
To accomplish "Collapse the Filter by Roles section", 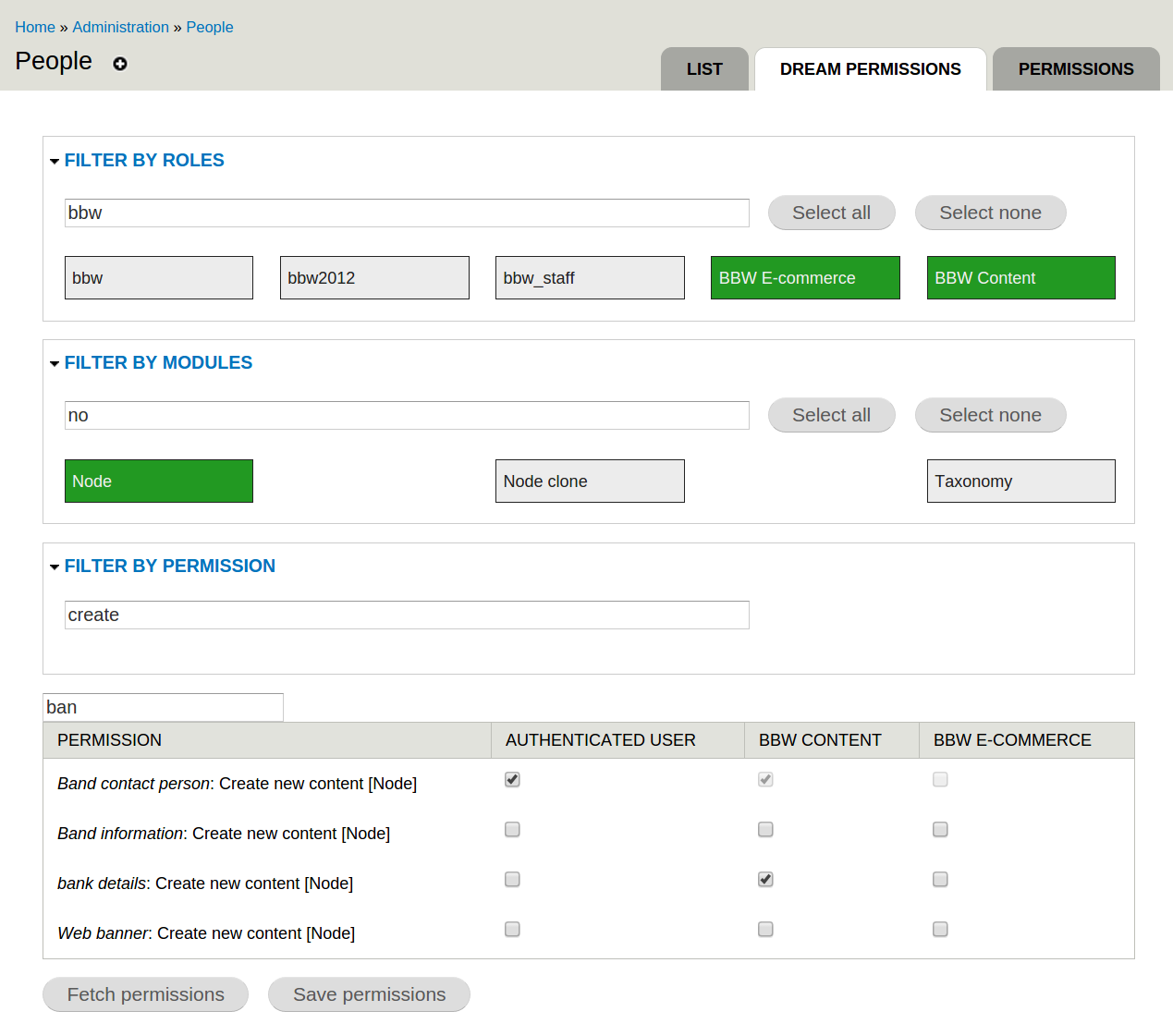I will coord(143,161).
